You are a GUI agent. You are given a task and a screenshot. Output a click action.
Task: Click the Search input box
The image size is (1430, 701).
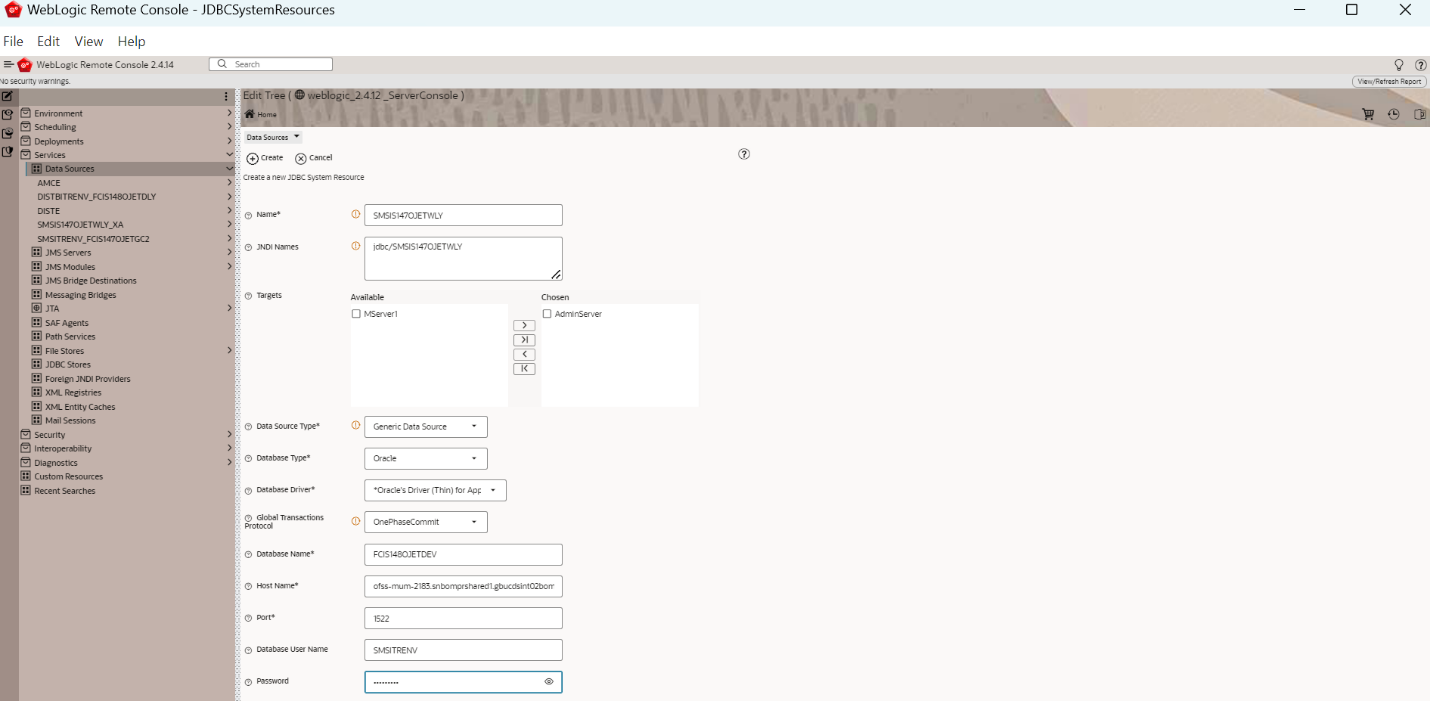point(271,64)
